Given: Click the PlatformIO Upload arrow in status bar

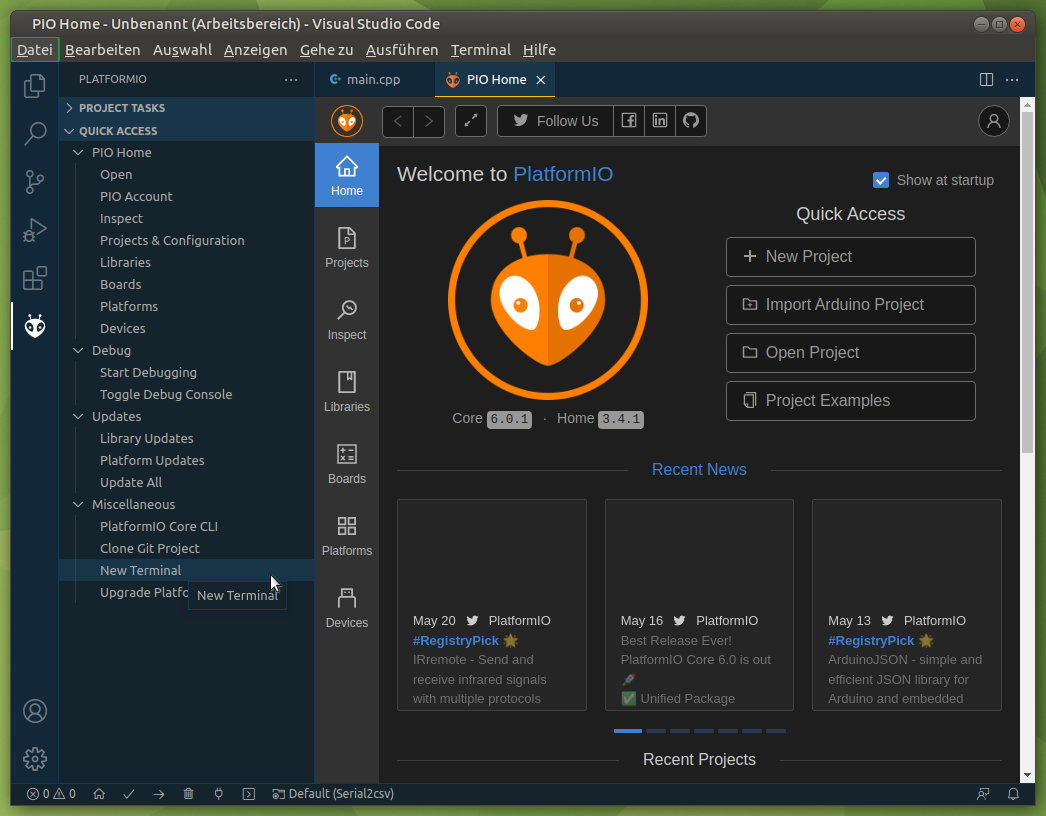Looking at the screenshot, I should (159, 794).
